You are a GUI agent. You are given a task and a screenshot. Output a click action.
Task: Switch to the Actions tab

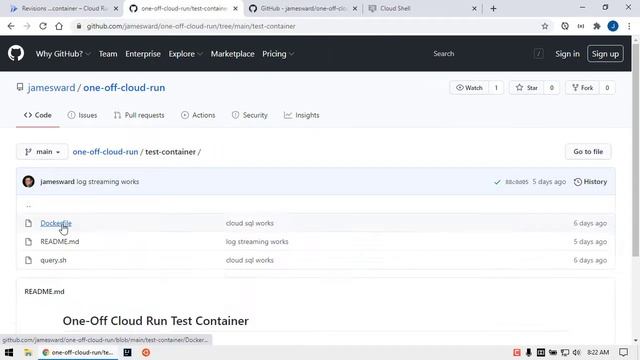pyautogui.click(x=198, y=116)
